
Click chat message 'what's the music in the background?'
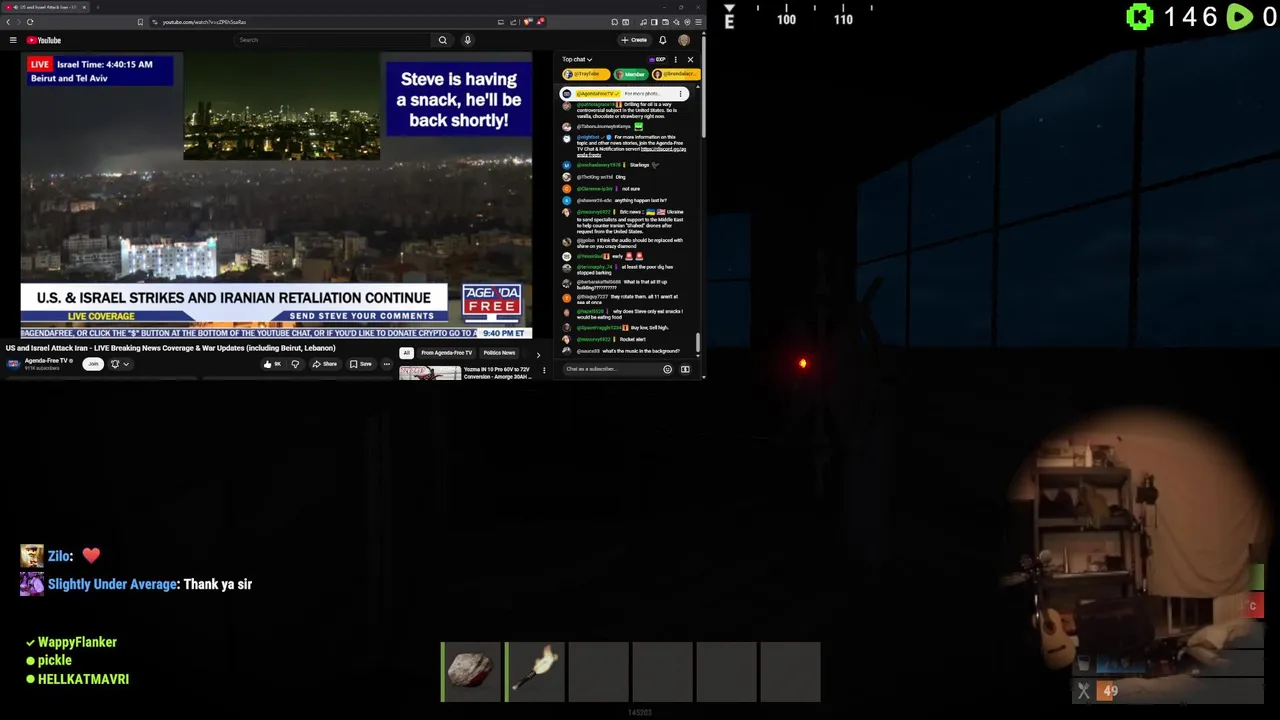click(x=641, y=351)
